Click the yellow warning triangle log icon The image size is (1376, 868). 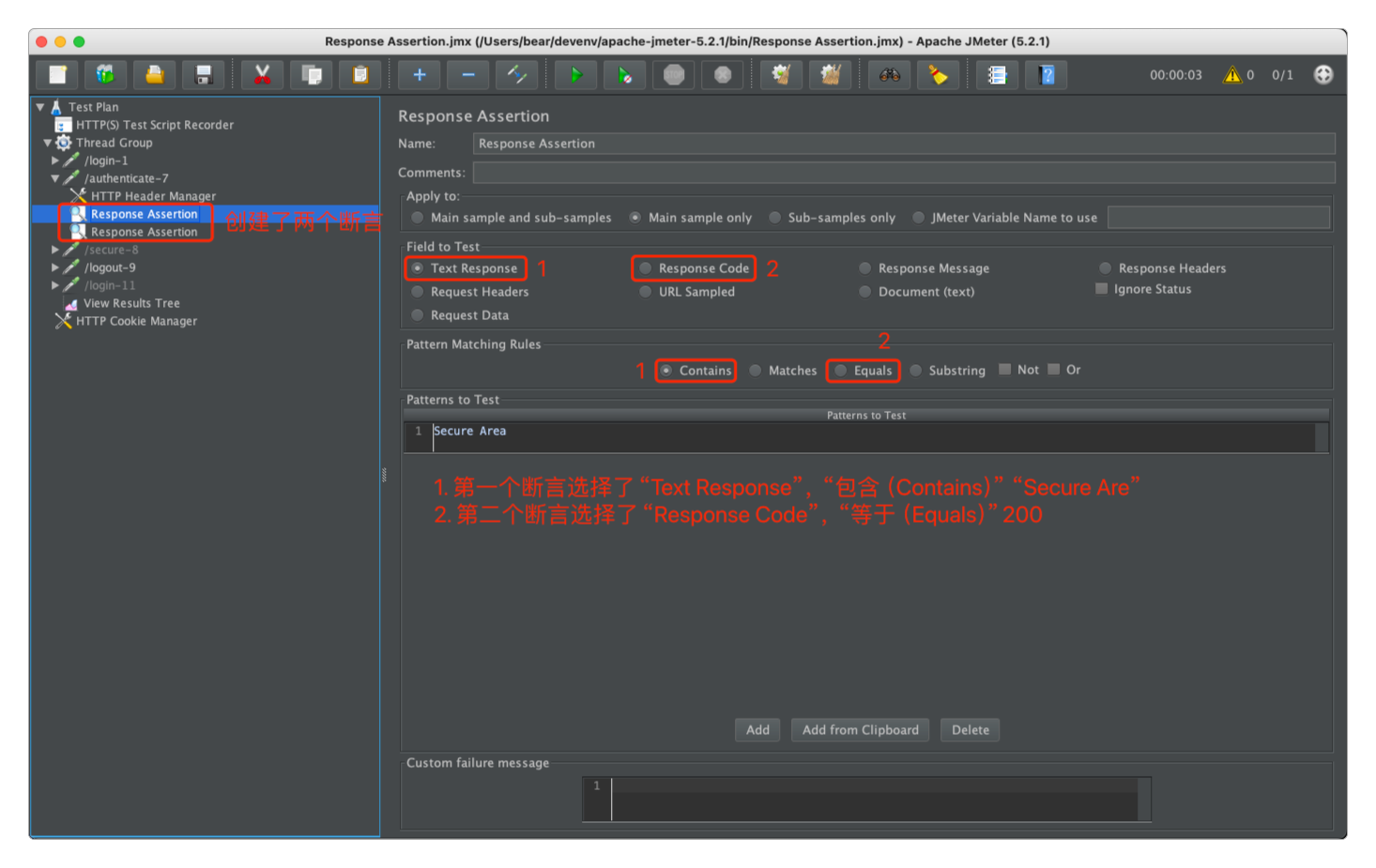click(x=1231, y=75)
